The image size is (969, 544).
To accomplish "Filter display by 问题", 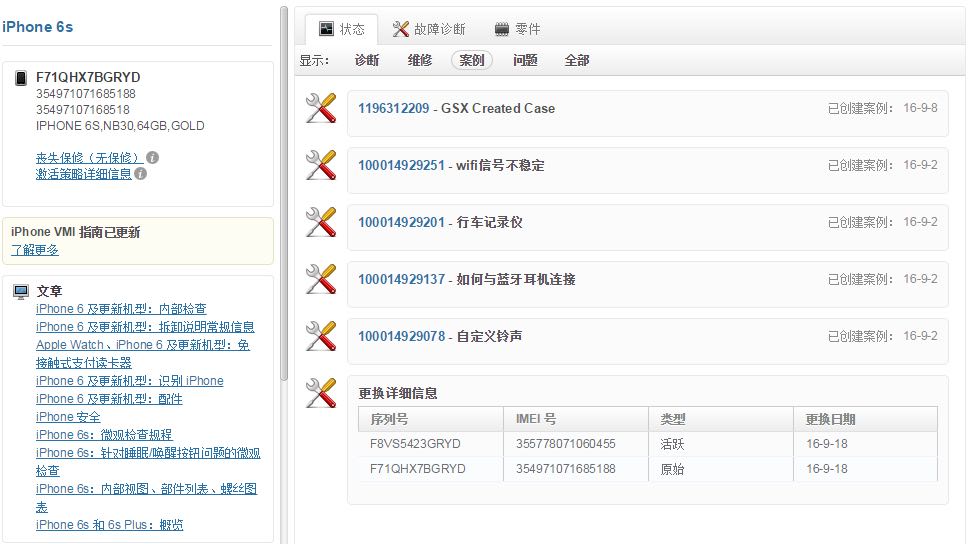I will coord(525,60).
